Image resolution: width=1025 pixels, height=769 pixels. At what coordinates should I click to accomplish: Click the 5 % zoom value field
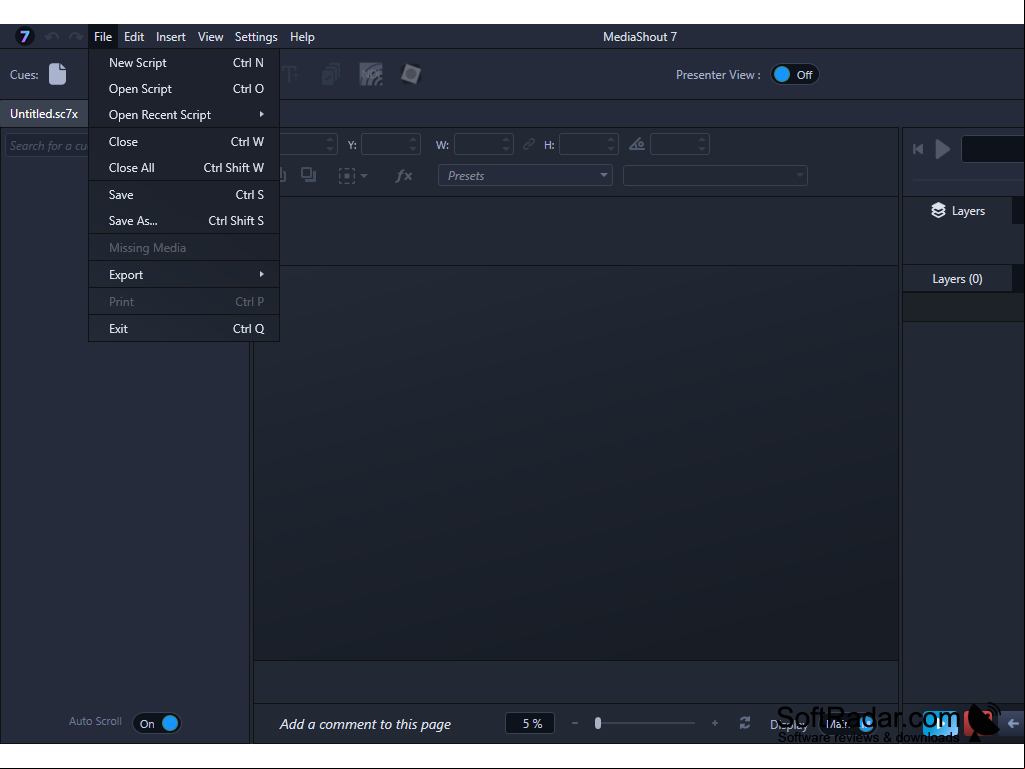(x=530, y=723)
